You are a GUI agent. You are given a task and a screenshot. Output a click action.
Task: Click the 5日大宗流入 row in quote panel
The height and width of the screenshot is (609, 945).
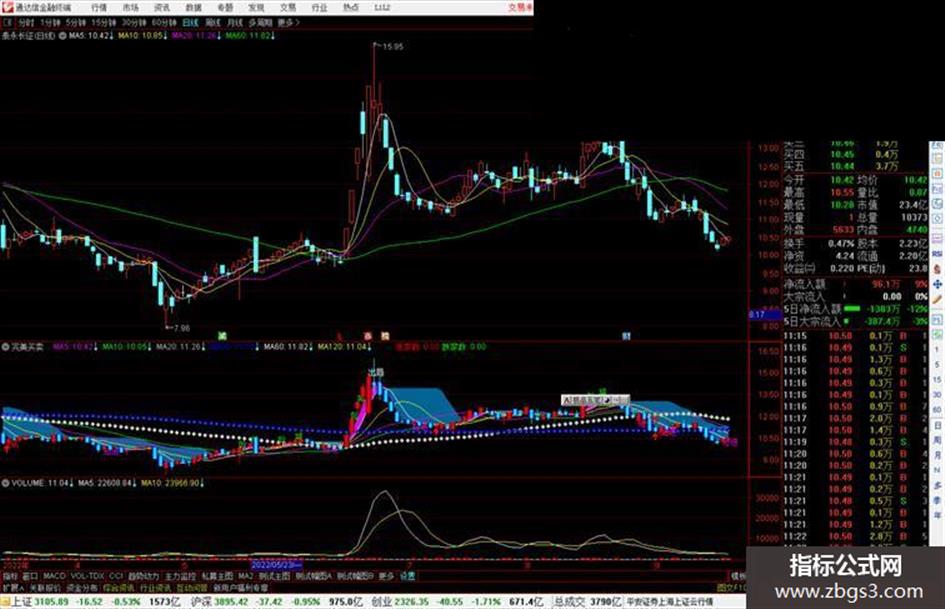[x=855, y=321]
